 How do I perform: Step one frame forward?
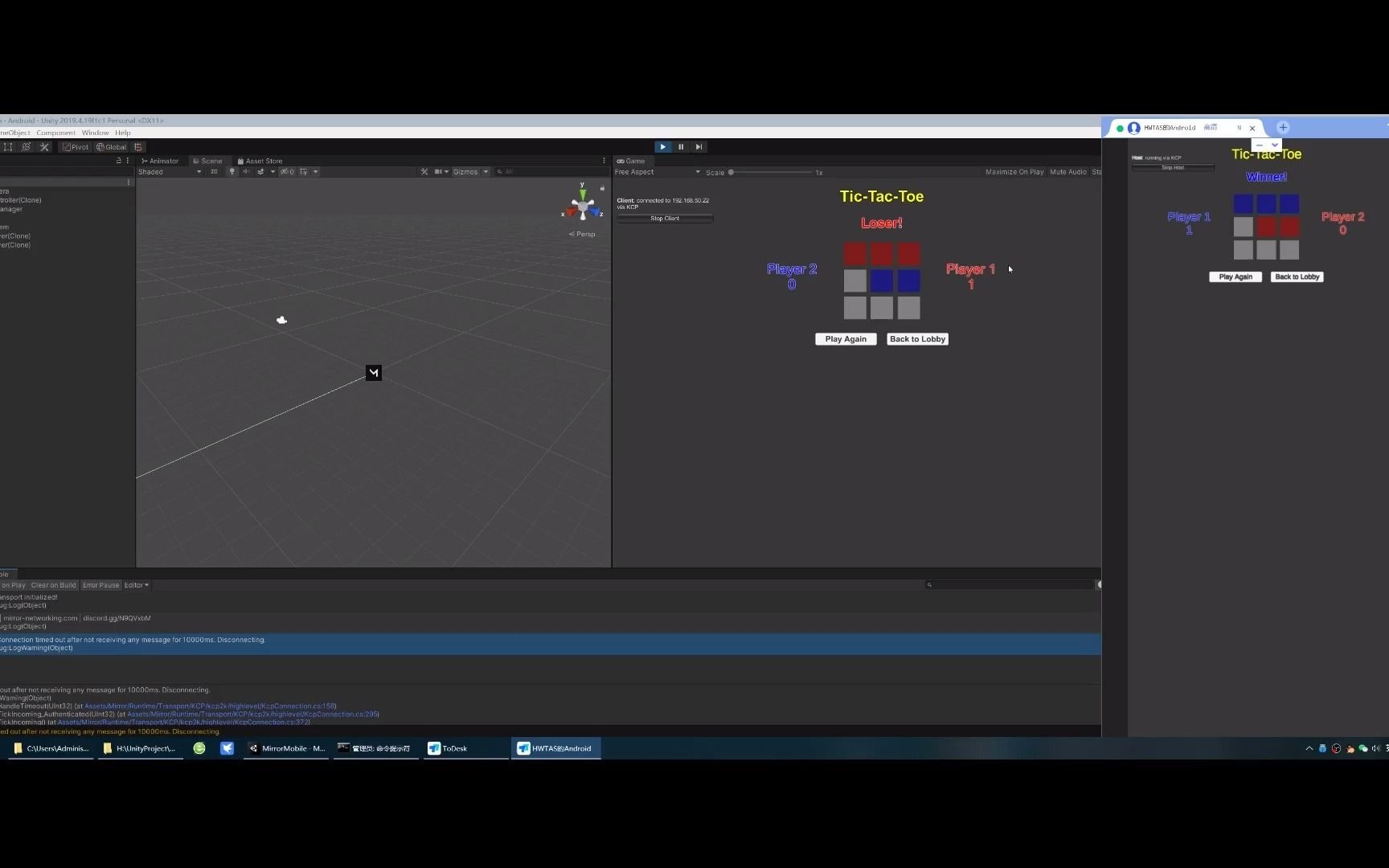(x=699, y=147)
